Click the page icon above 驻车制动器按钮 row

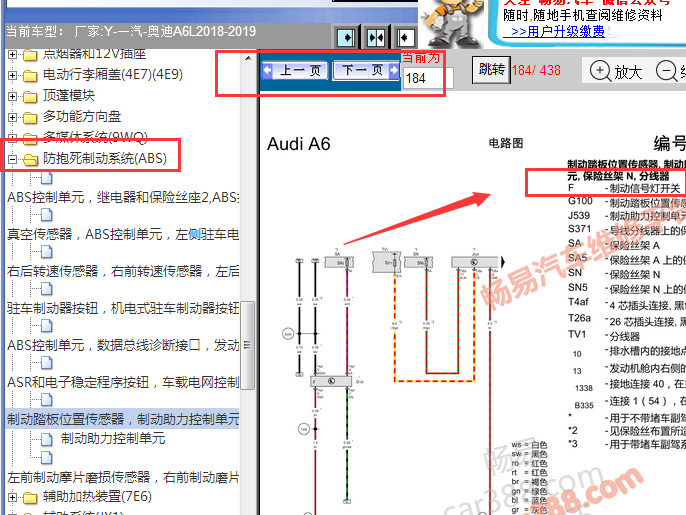[x=46, y=289]
